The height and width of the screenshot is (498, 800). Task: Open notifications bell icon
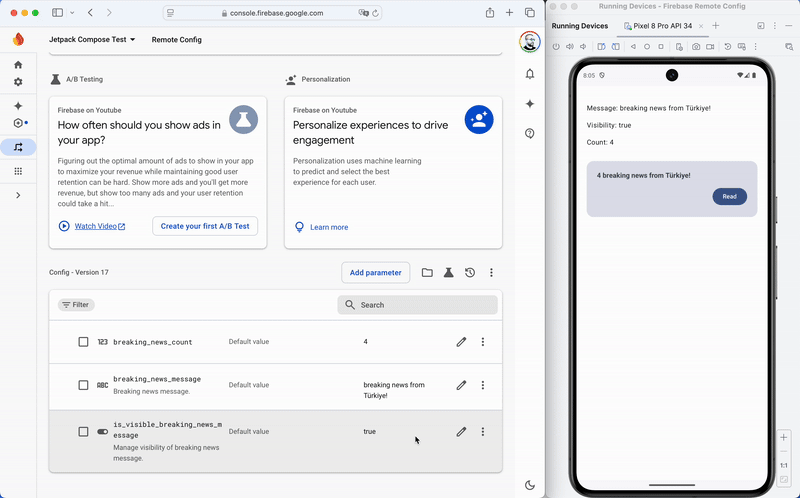click(530, 74)
